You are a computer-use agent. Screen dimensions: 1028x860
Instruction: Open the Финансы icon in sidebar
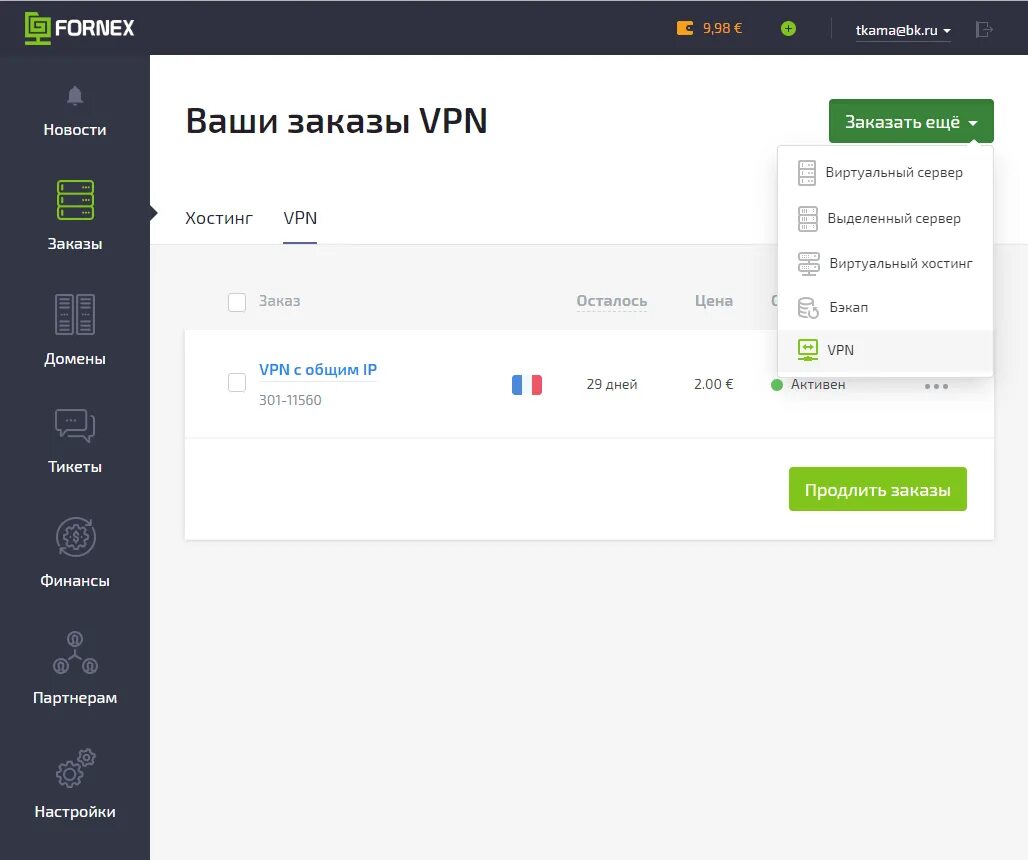75,537
